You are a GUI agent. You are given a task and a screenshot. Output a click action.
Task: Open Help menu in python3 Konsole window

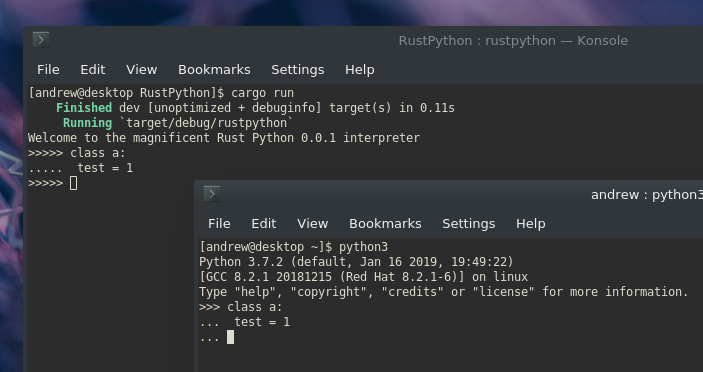[531, 224]
